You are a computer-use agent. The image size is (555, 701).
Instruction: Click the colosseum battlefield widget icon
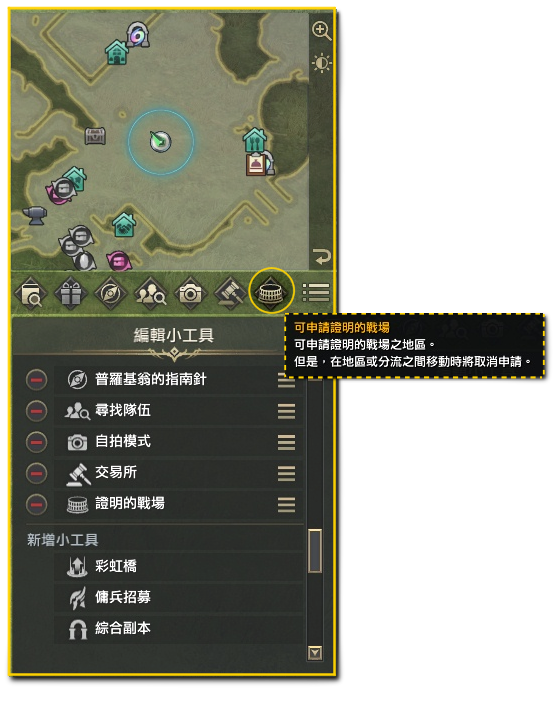point(271,292)
